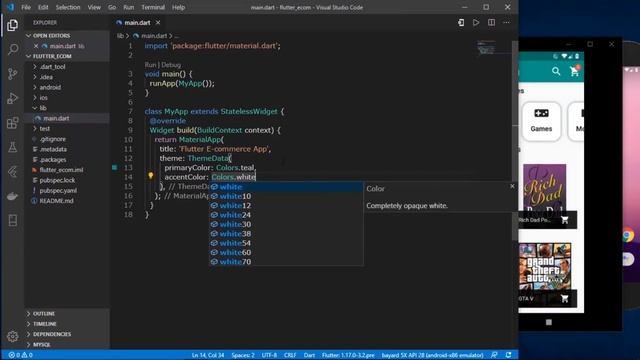
Task: Close main.dart in Open Editors
Action: [x=36, y=46]
